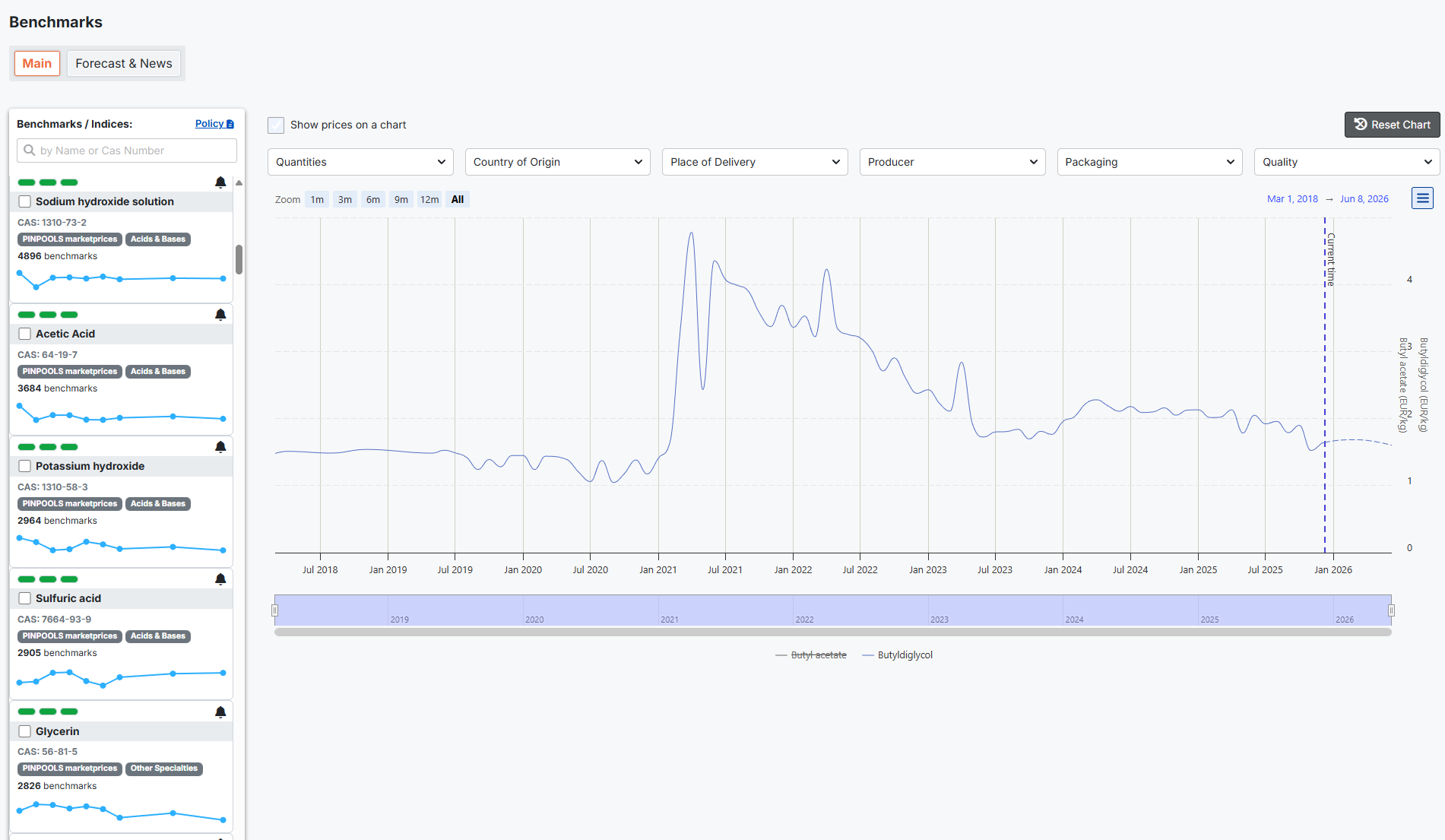Click the bell icon for Sodium hydroxide solution
The height and width of the screenshot is (840, 1445).
tap(220, 182)
